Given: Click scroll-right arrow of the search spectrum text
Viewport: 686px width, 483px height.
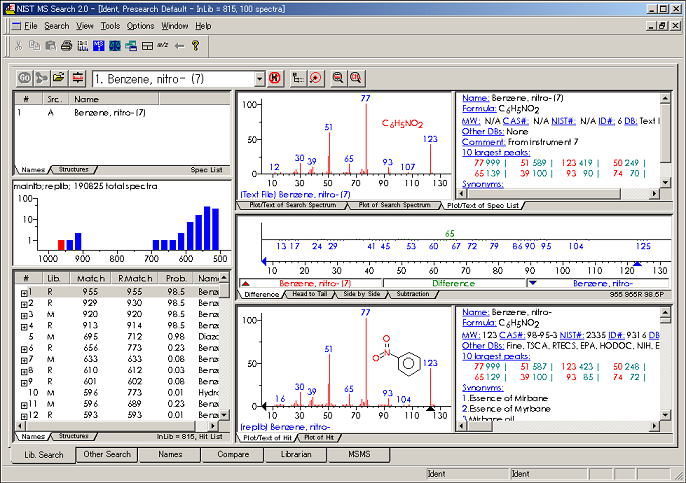Looking at the screenshot, I should click(x=654, y=193).
